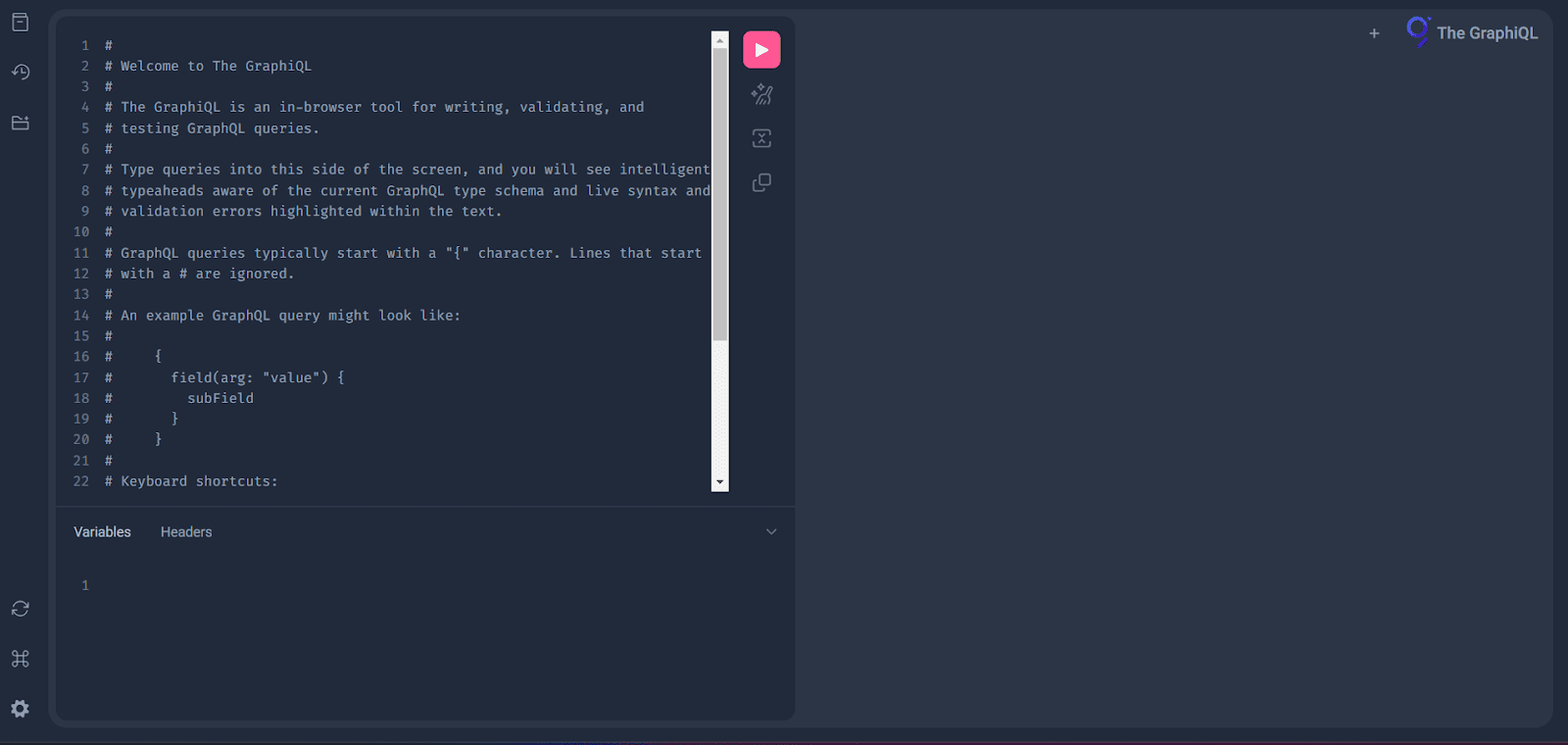1568x745 pixels.
Task: Click the "# with a # are ignored." line
Action: (x=199, y=273)
